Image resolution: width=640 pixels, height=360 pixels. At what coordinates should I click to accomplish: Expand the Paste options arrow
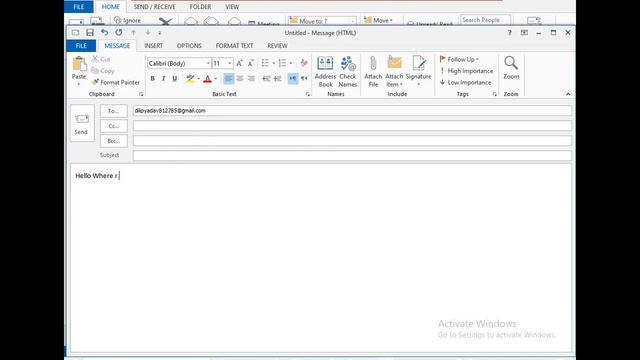click(x=79, y=84)
